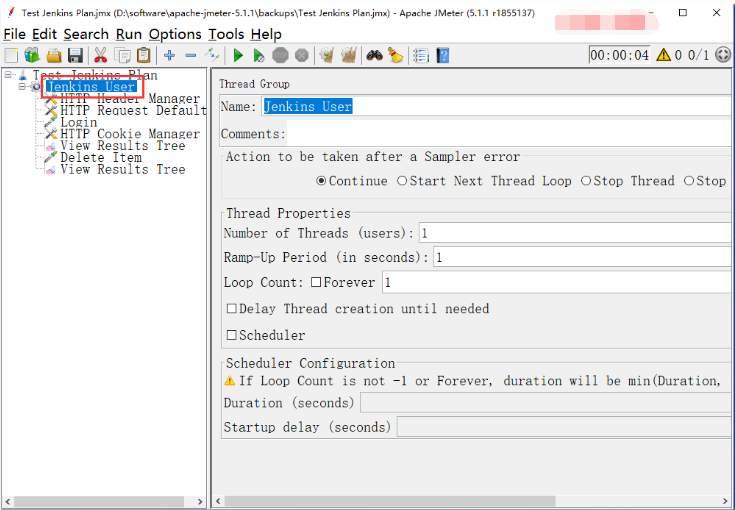Click the Ramp-Up Period field
735x510 pixels.
[x=582, y=257]
